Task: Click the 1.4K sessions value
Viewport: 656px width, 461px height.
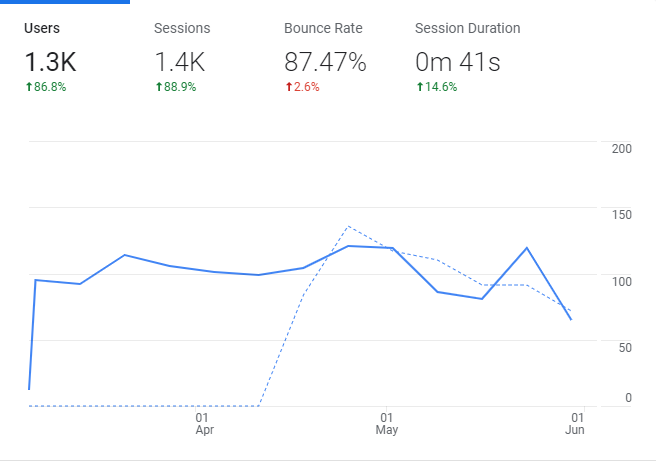Action: click(x=180, y=62)
